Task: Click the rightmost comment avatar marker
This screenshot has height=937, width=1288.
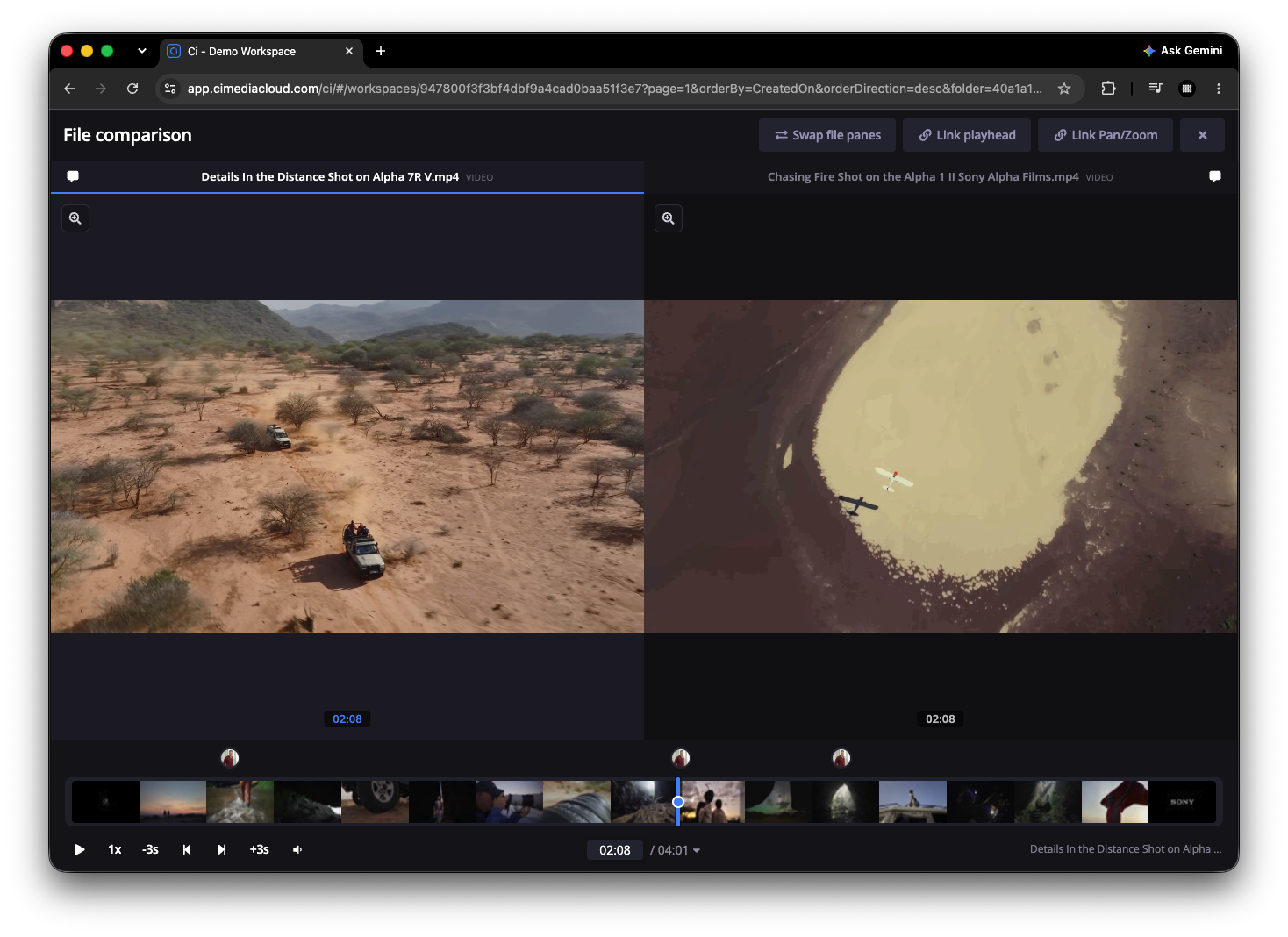Action: (841, 758)
